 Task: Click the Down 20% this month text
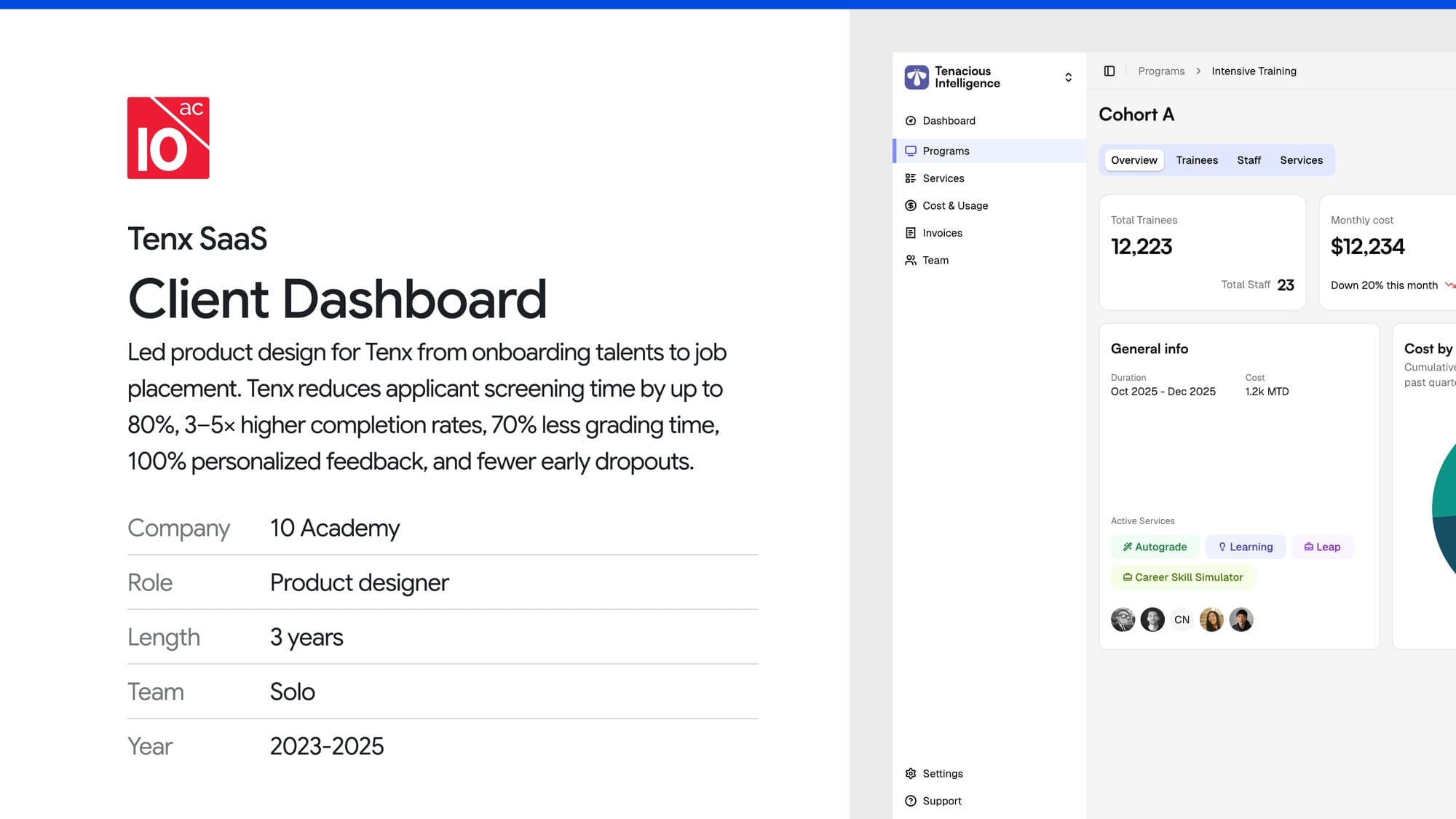pos(1384,285)
